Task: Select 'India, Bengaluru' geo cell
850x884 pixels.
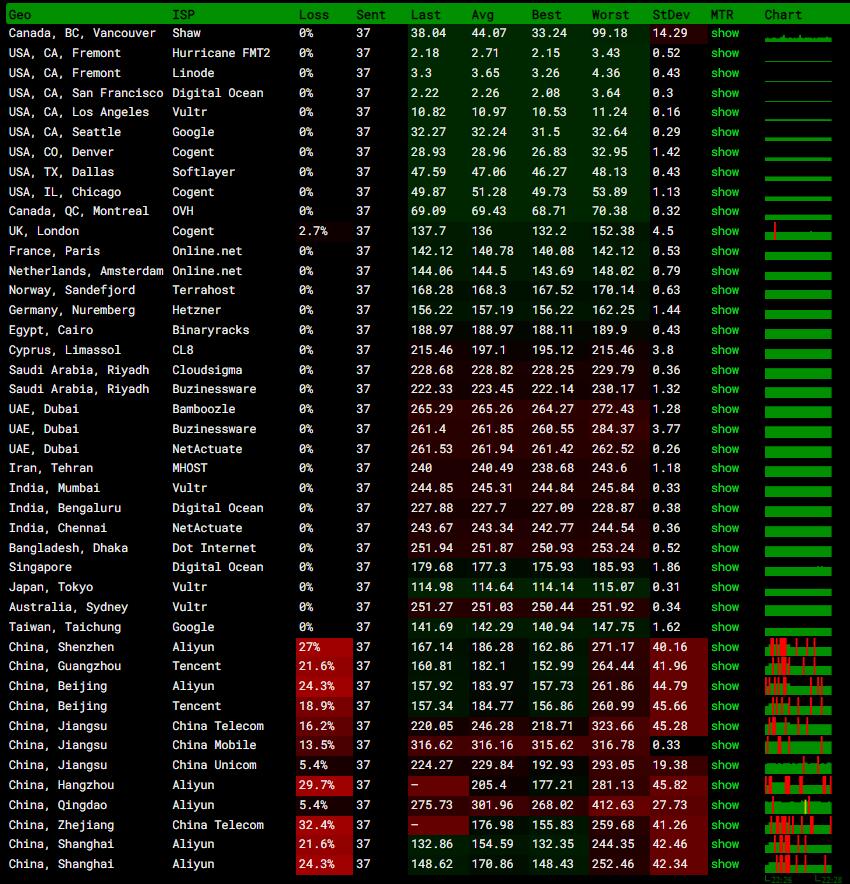Action: (x=65, y=509)
